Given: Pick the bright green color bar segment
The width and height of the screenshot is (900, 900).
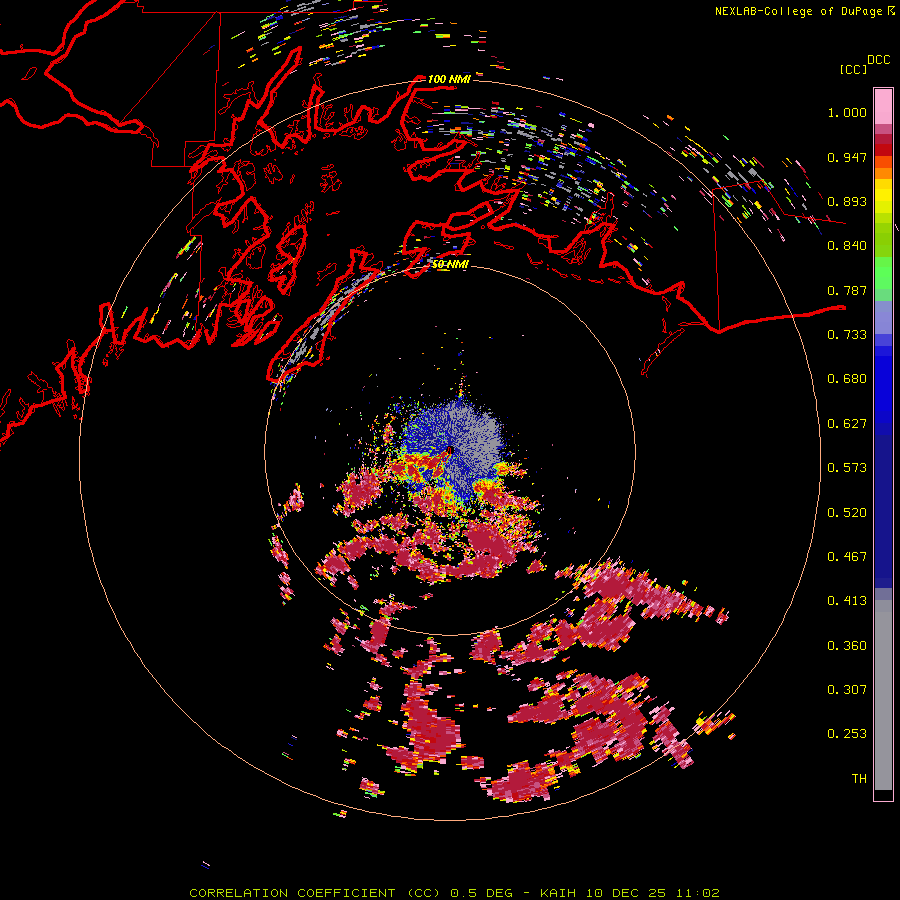Looking at the screenshot, I should pyautogui.click(x=883, y=273).
